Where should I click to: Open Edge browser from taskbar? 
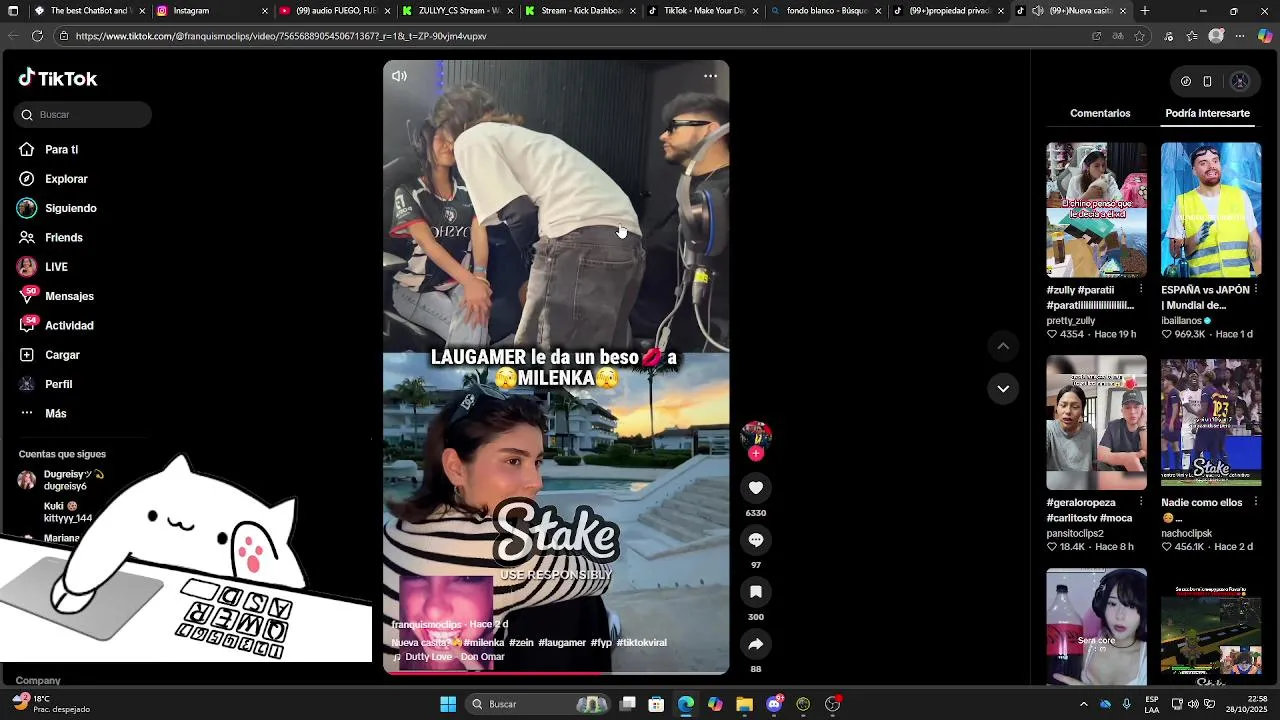pyautogui.click(x=686, y=704)
